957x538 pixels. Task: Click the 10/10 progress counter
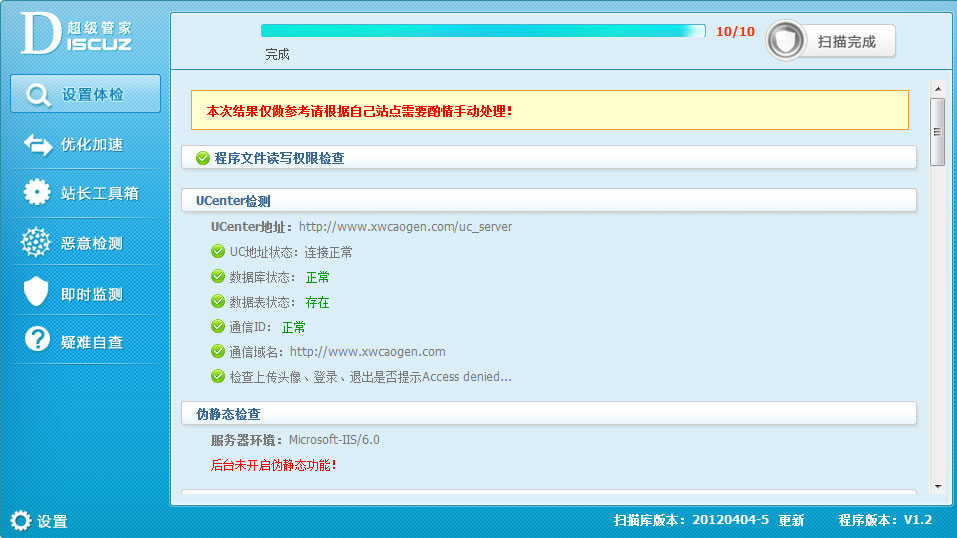(735, 31)
